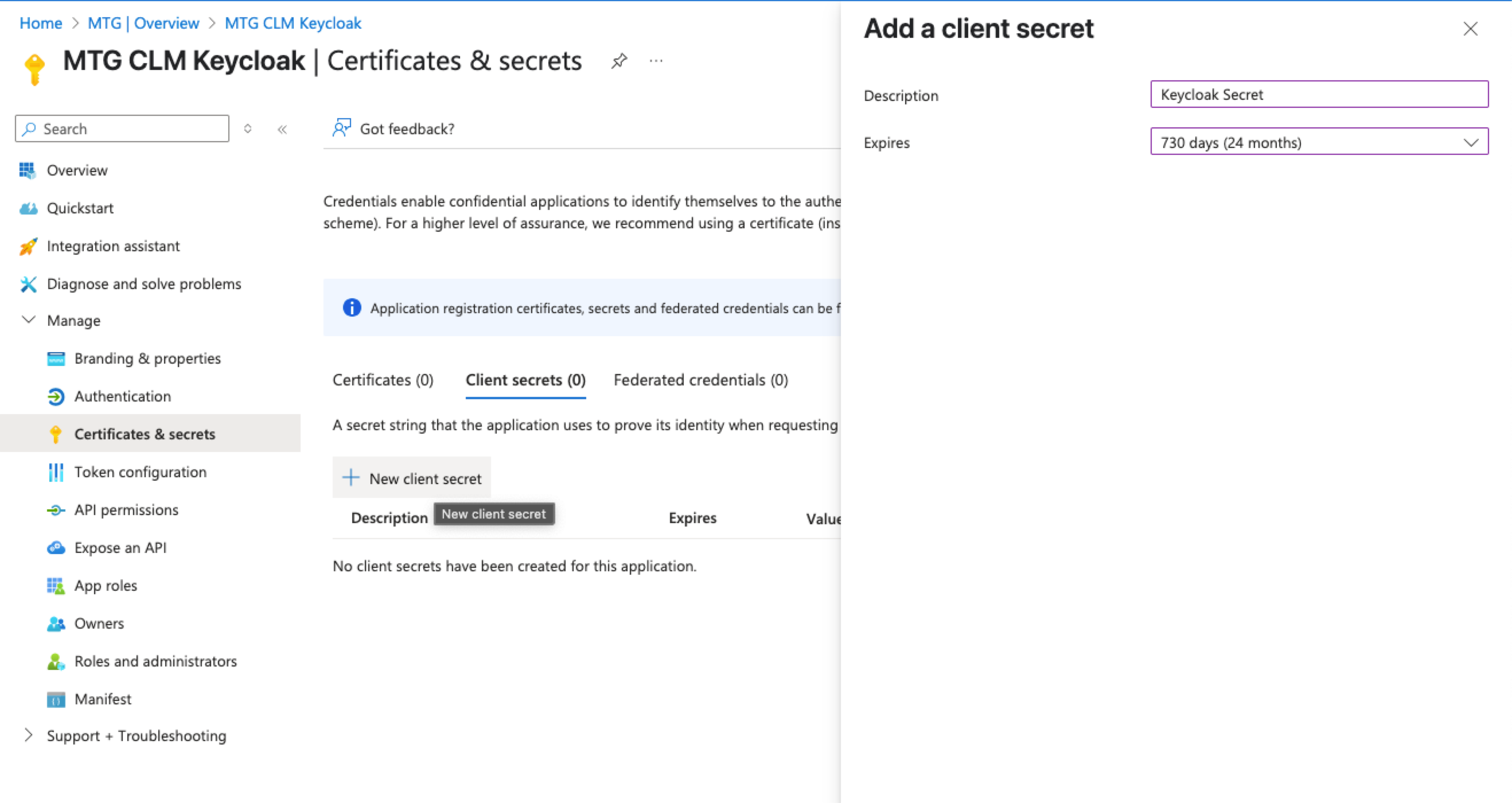Go to API permissions

click(x=126, y=509)
